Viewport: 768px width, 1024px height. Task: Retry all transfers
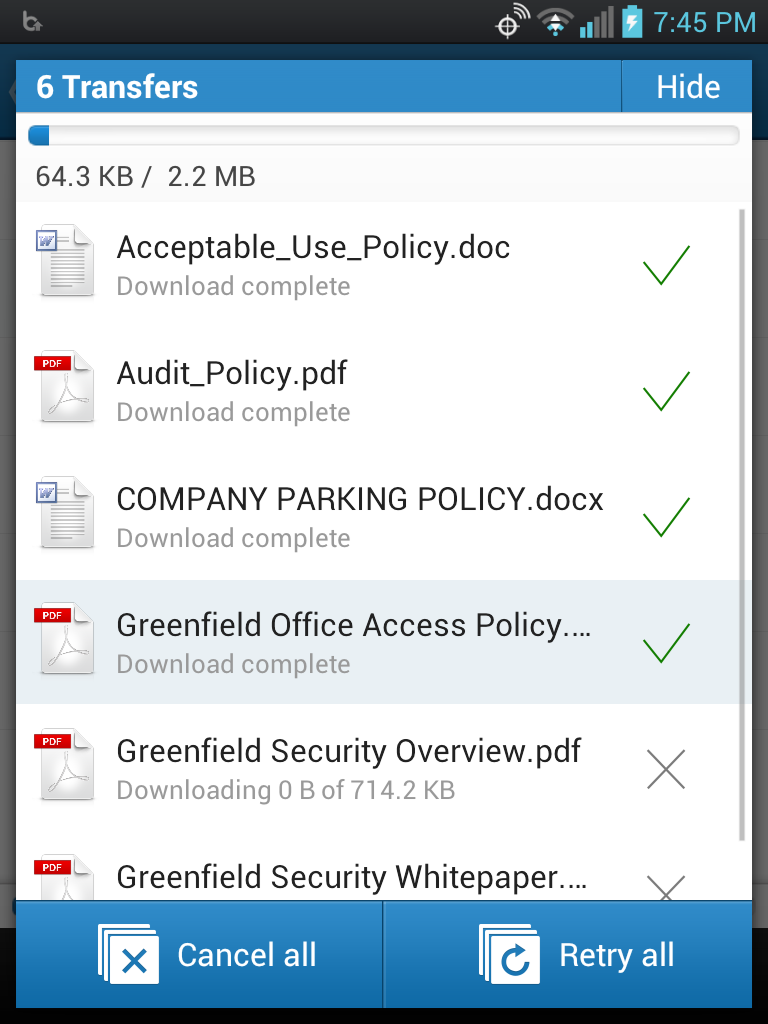568,955
